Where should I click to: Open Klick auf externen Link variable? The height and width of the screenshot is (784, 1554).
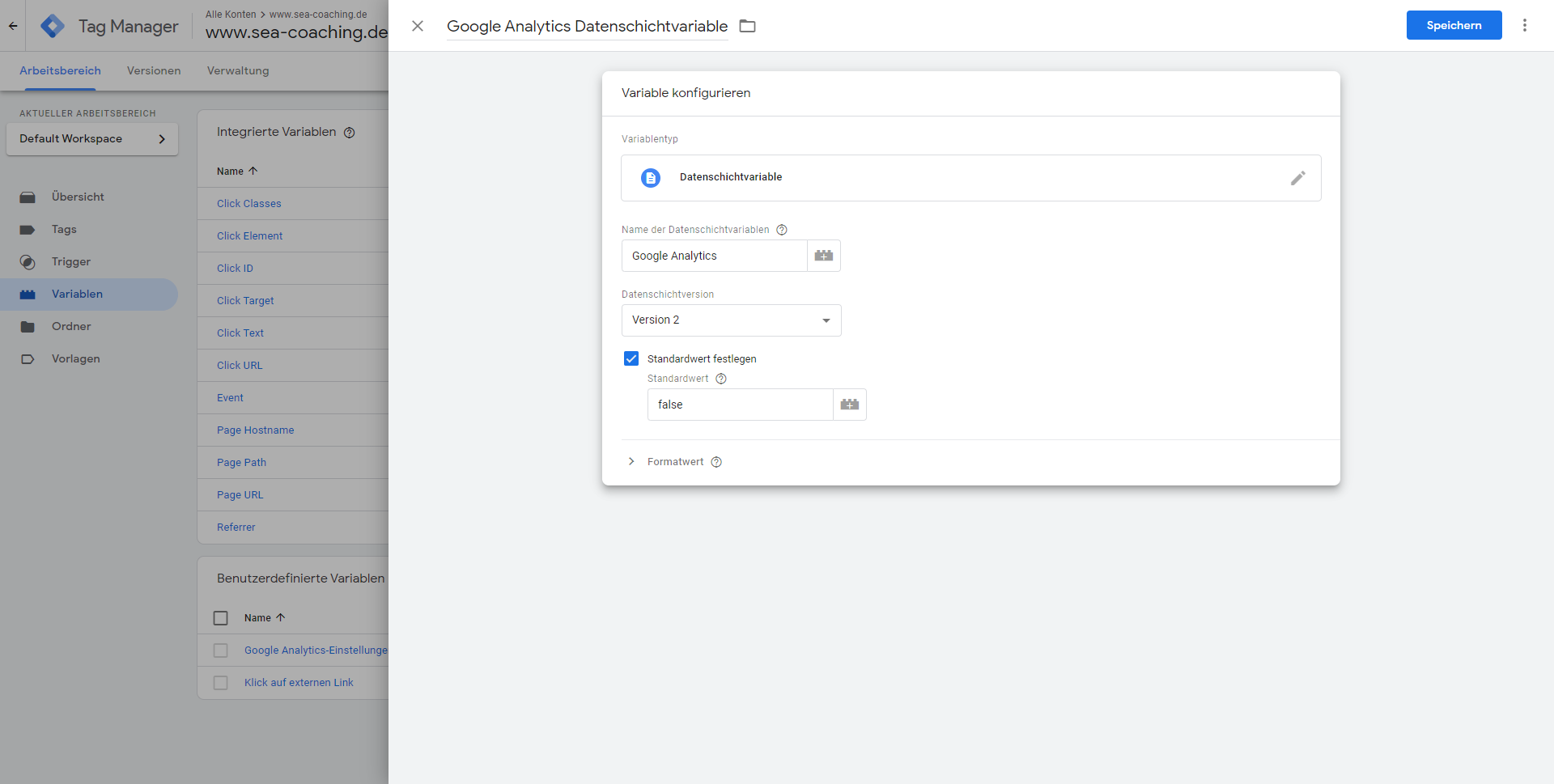point(299,682)
